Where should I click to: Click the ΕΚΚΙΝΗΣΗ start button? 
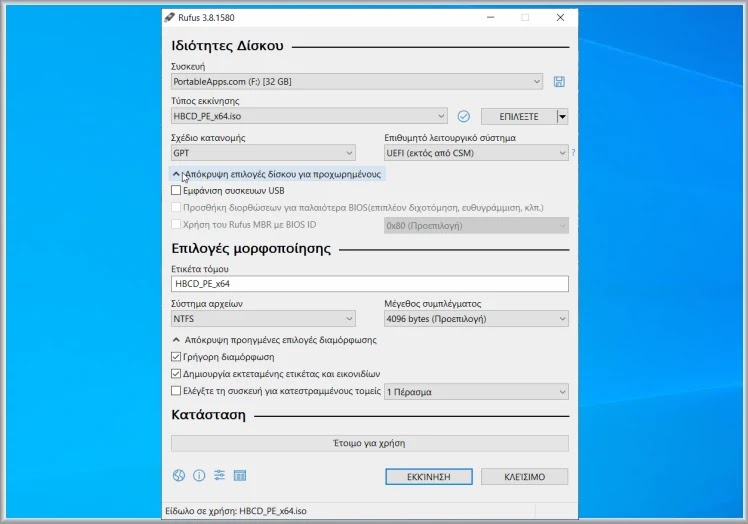tap(429, 477)
